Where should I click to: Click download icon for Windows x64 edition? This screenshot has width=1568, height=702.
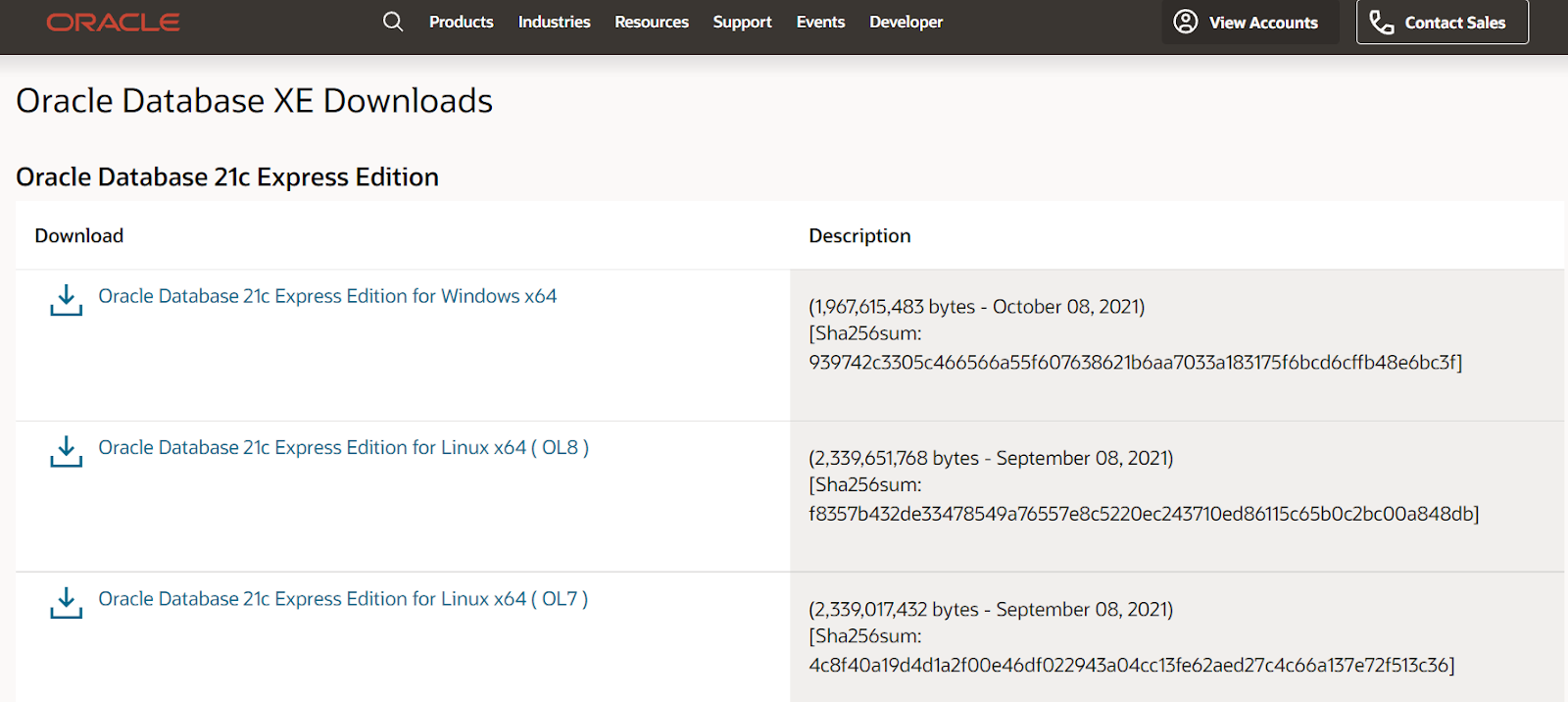[x=67, y=300]
